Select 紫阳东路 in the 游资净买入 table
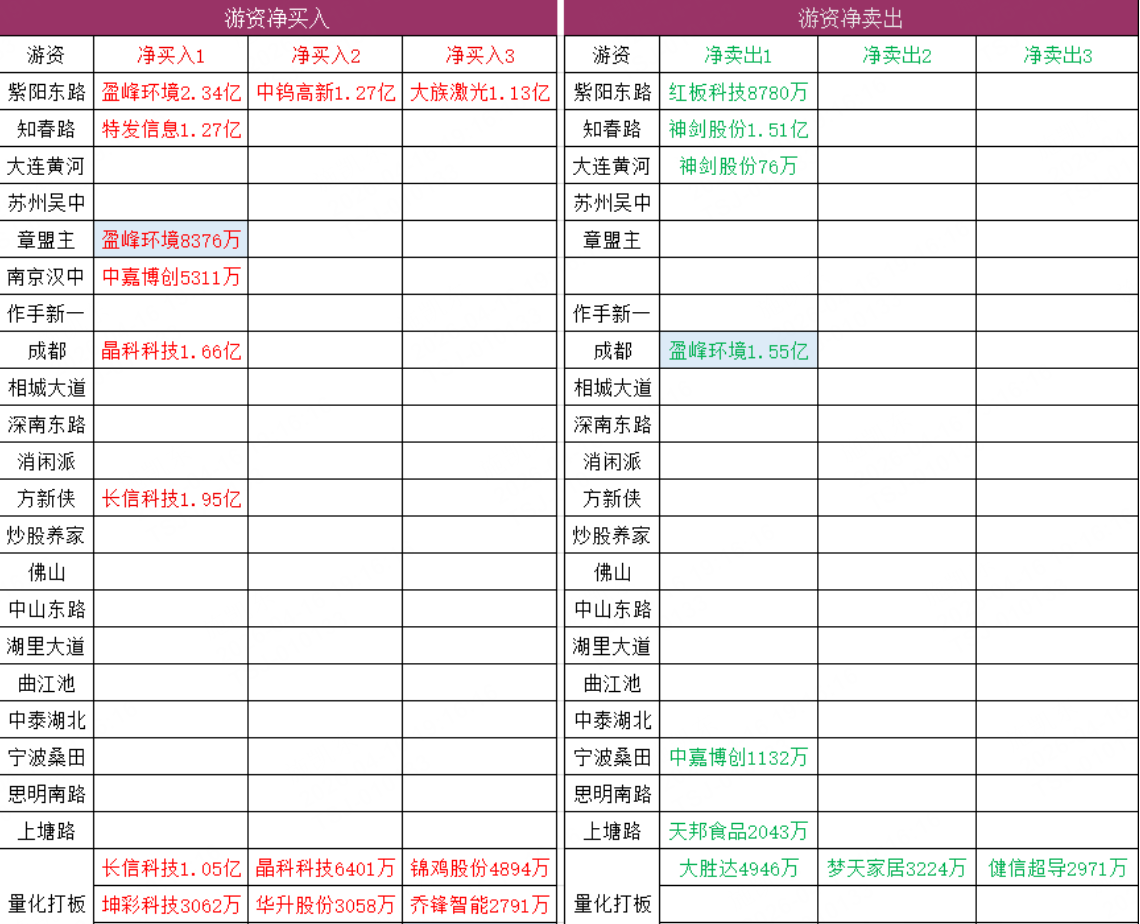The image size is (1140, 924). click(47, 92)
